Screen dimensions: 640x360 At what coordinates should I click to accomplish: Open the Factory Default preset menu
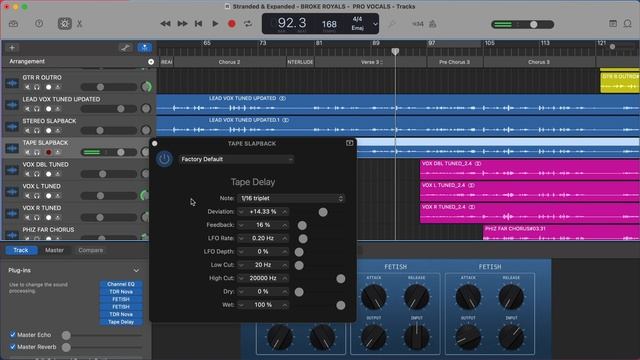click(237, 159)
